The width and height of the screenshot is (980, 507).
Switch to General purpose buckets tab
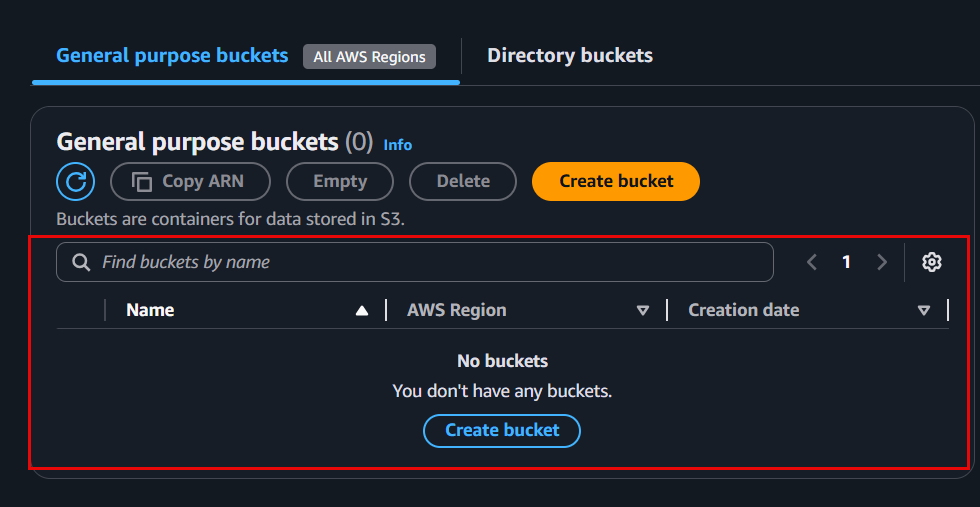click(172, 56)
